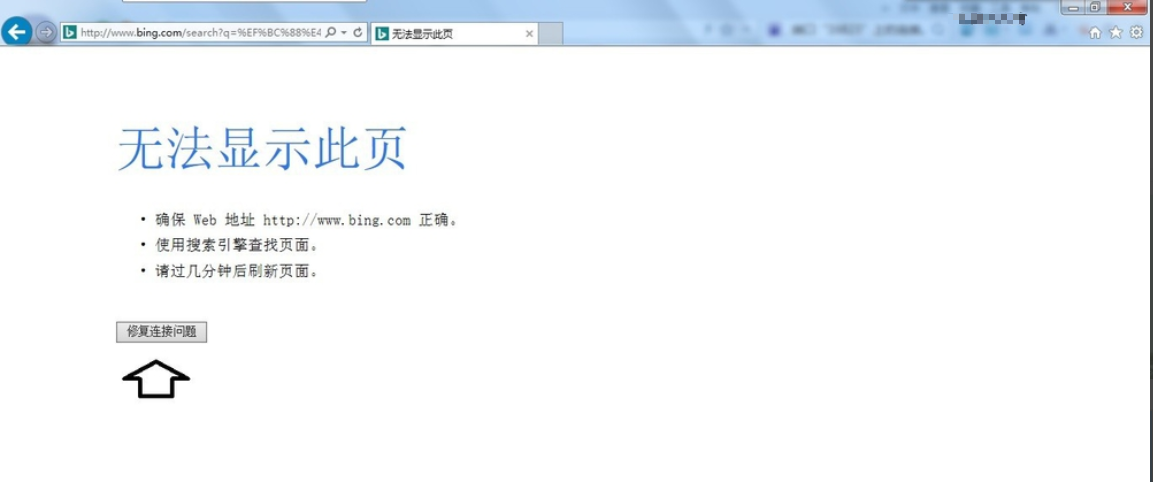
Task: Click the text 确保 Web 地址 http://www.bing.com 正确。
Action: [307, 220]
